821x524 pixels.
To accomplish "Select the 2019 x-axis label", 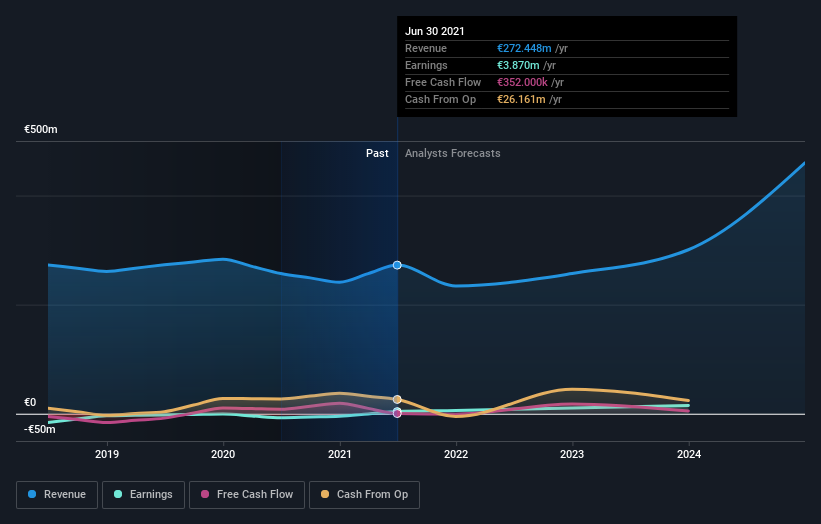I will [x=107, y=454].
